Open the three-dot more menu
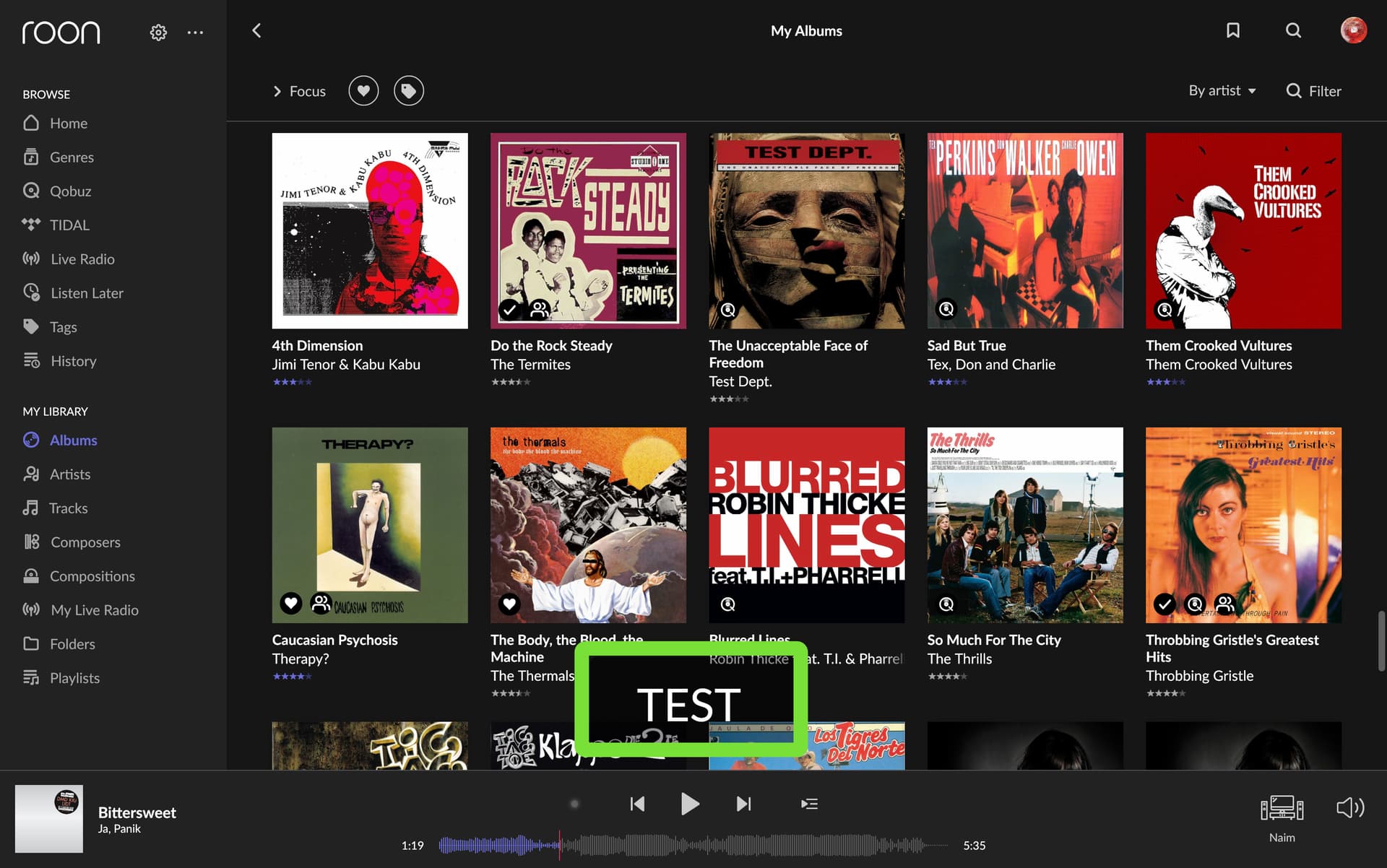1387x868 pixels. 195,32
